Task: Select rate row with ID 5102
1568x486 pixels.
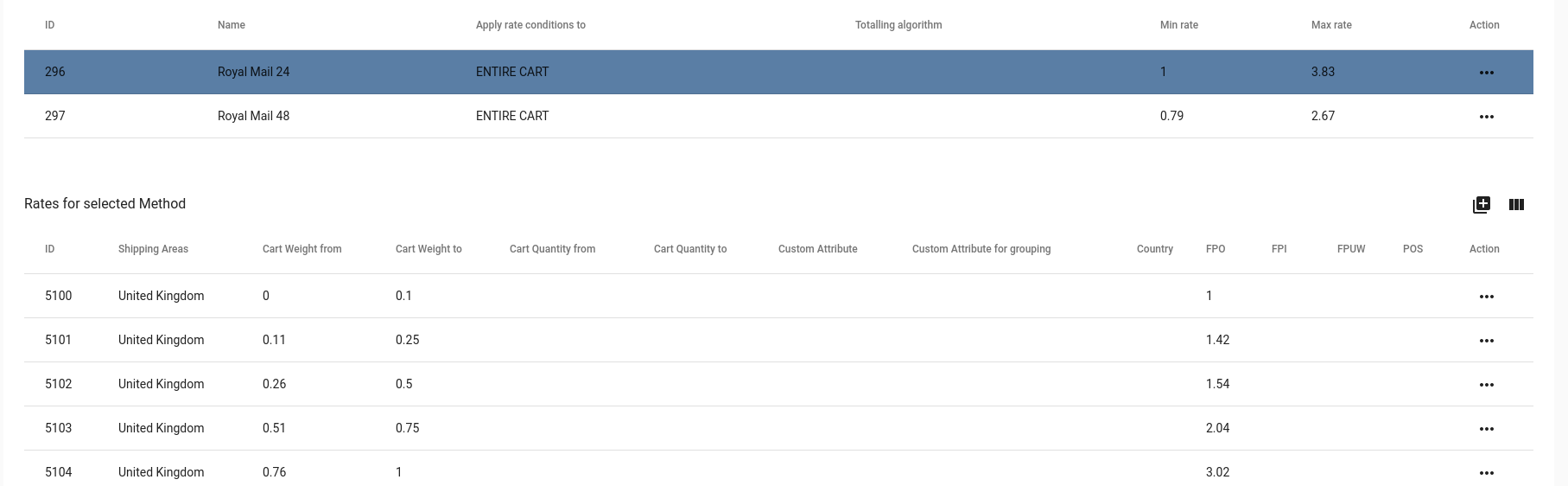Action: coord(778,384)
